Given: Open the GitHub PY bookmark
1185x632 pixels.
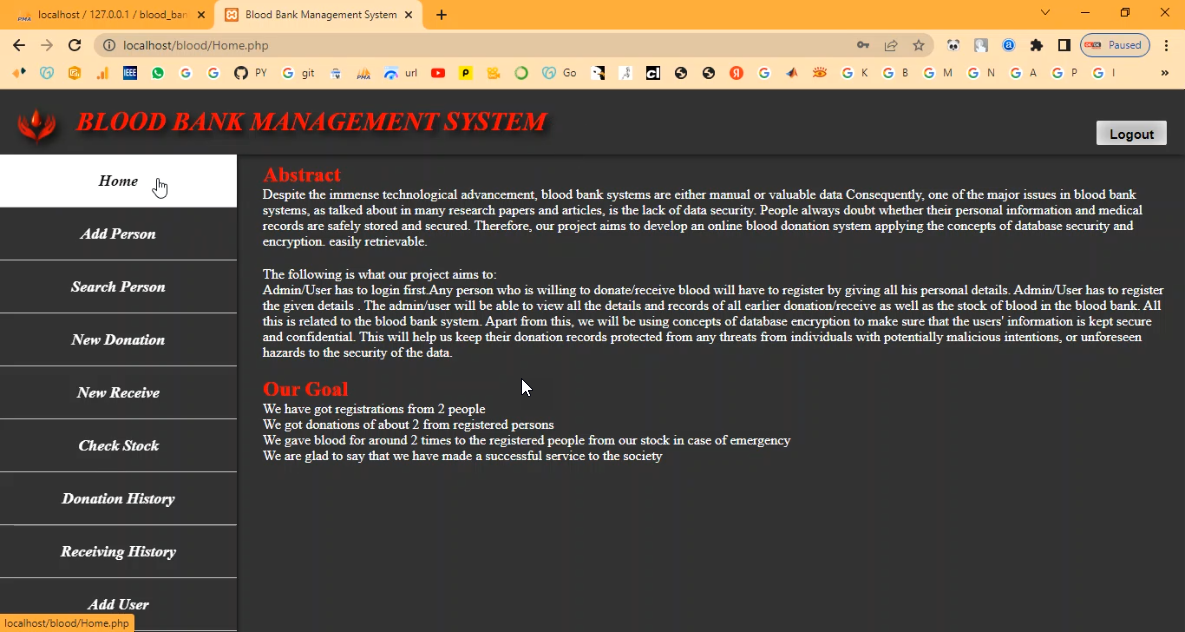Looking at the screenshot, I should pos(251,73).
